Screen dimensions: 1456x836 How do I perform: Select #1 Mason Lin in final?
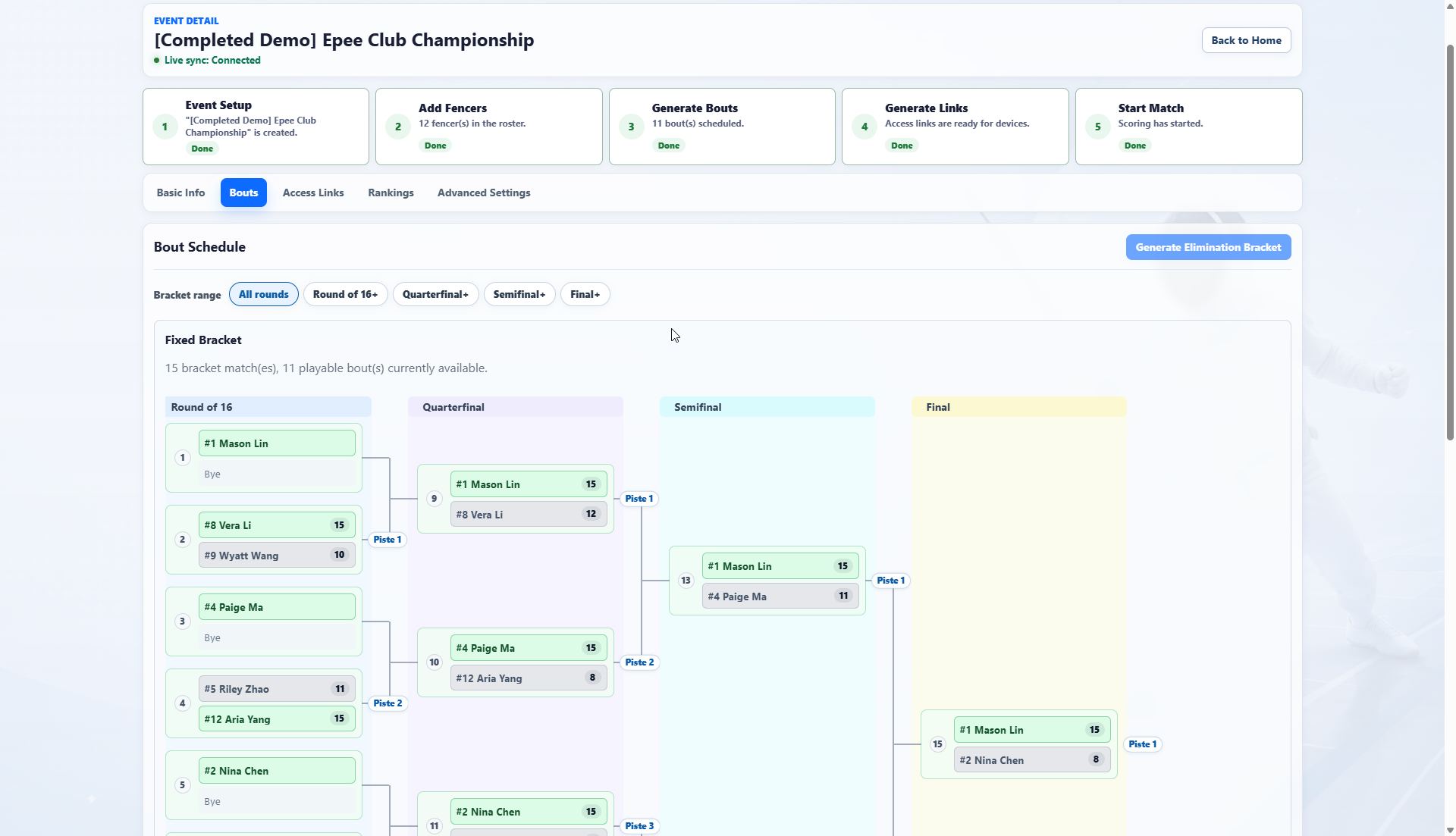click(x=1032, y=730)
